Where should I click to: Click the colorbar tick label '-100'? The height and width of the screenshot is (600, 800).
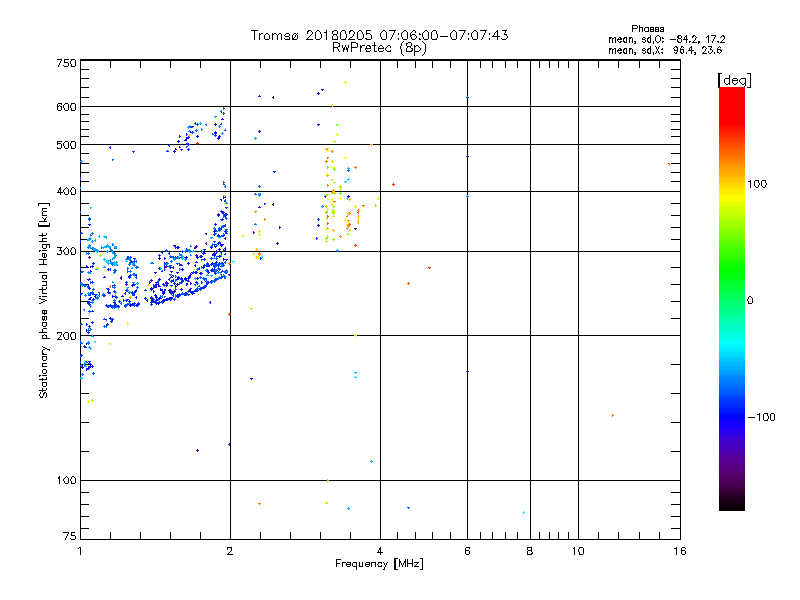[x=762, y=417]
